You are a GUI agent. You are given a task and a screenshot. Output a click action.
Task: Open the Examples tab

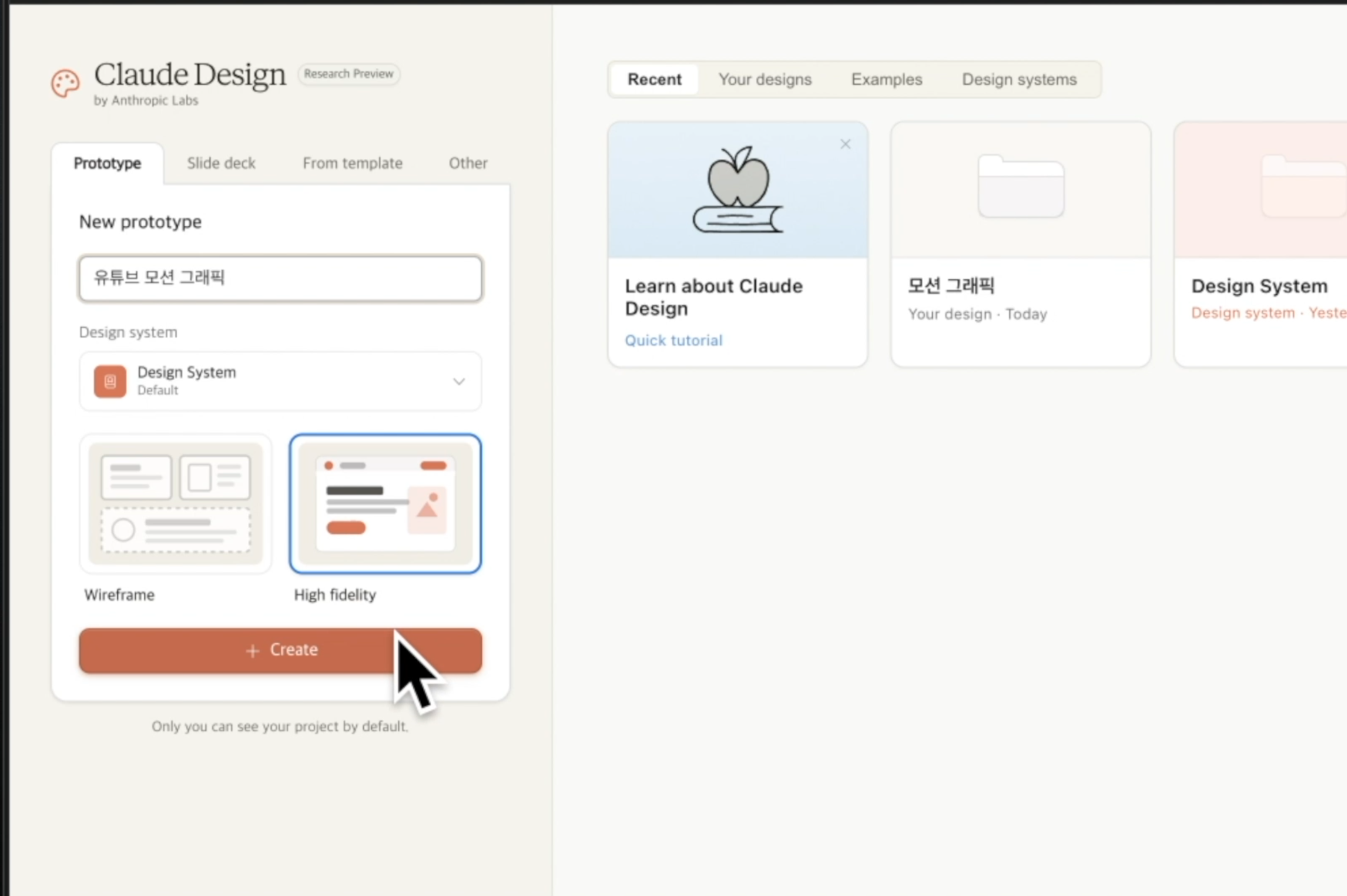(x=886, y=80)
